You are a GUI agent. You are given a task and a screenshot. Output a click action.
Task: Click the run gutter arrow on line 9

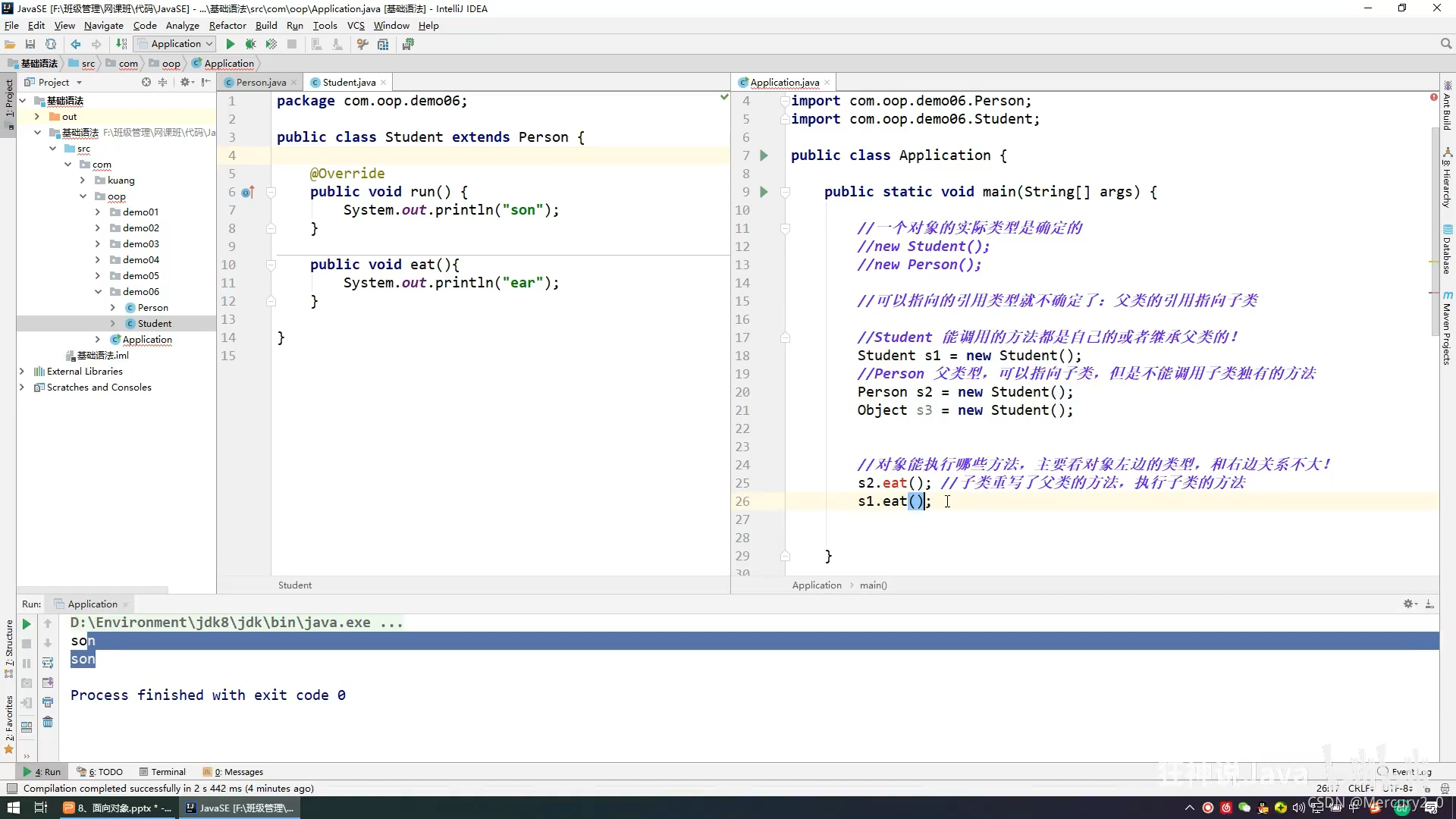pos(764,192)
